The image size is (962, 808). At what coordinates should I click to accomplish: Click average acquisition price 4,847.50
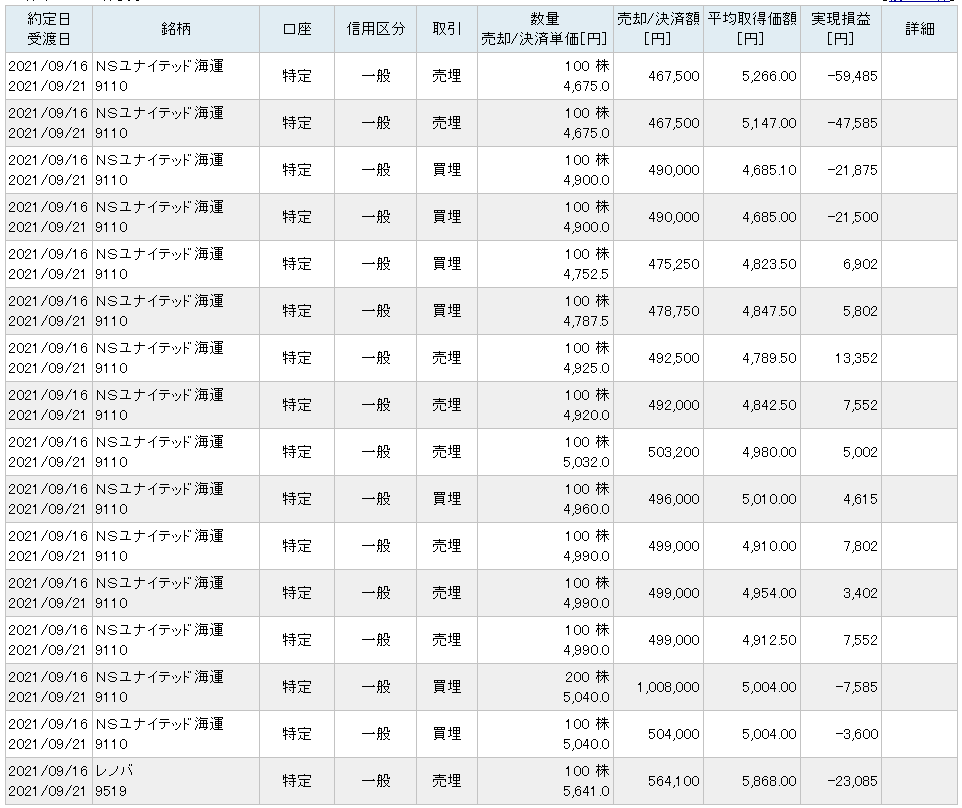point(769,311)
